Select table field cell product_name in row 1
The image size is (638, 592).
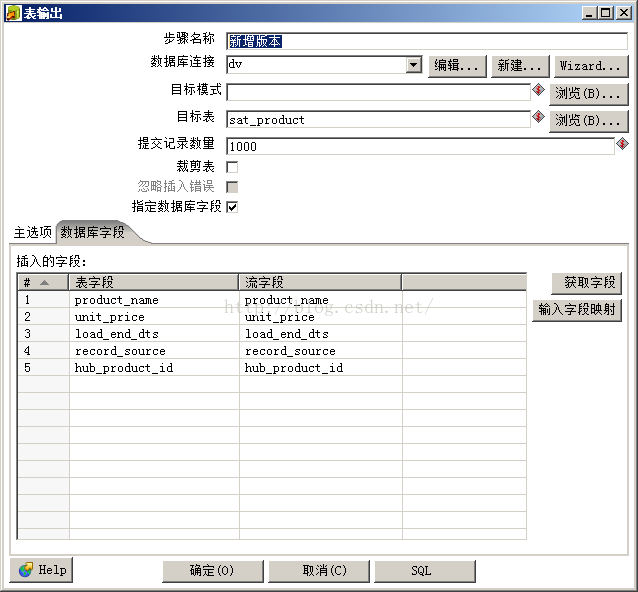click(x=154, y=300)
